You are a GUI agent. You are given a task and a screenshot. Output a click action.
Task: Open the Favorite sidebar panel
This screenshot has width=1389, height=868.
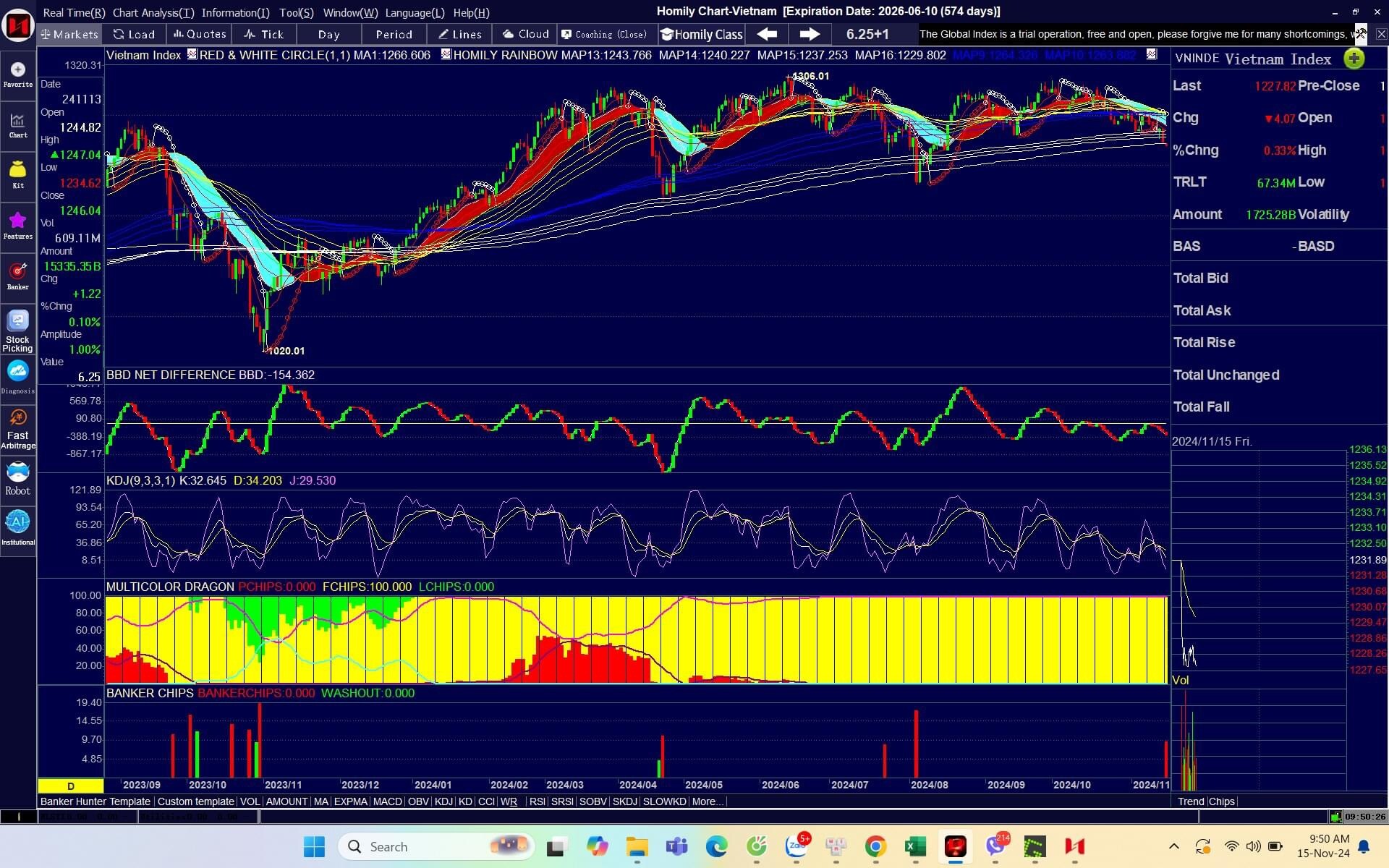[18, 75]
